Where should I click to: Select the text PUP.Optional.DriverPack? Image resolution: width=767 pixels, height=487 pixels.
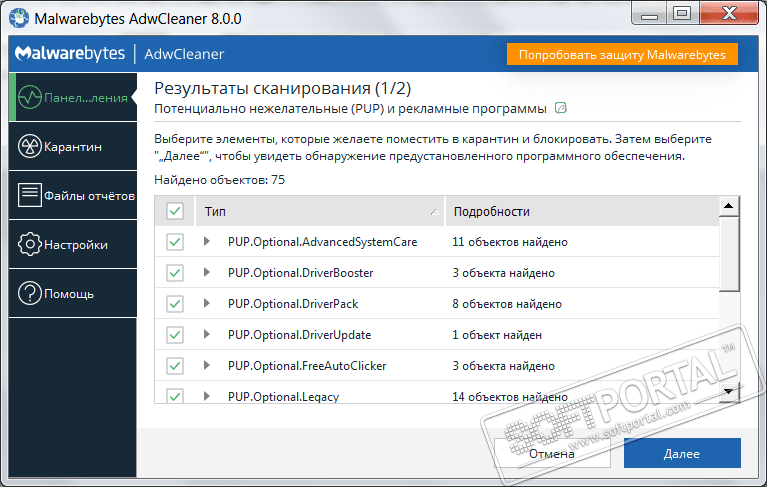point(293,304)
